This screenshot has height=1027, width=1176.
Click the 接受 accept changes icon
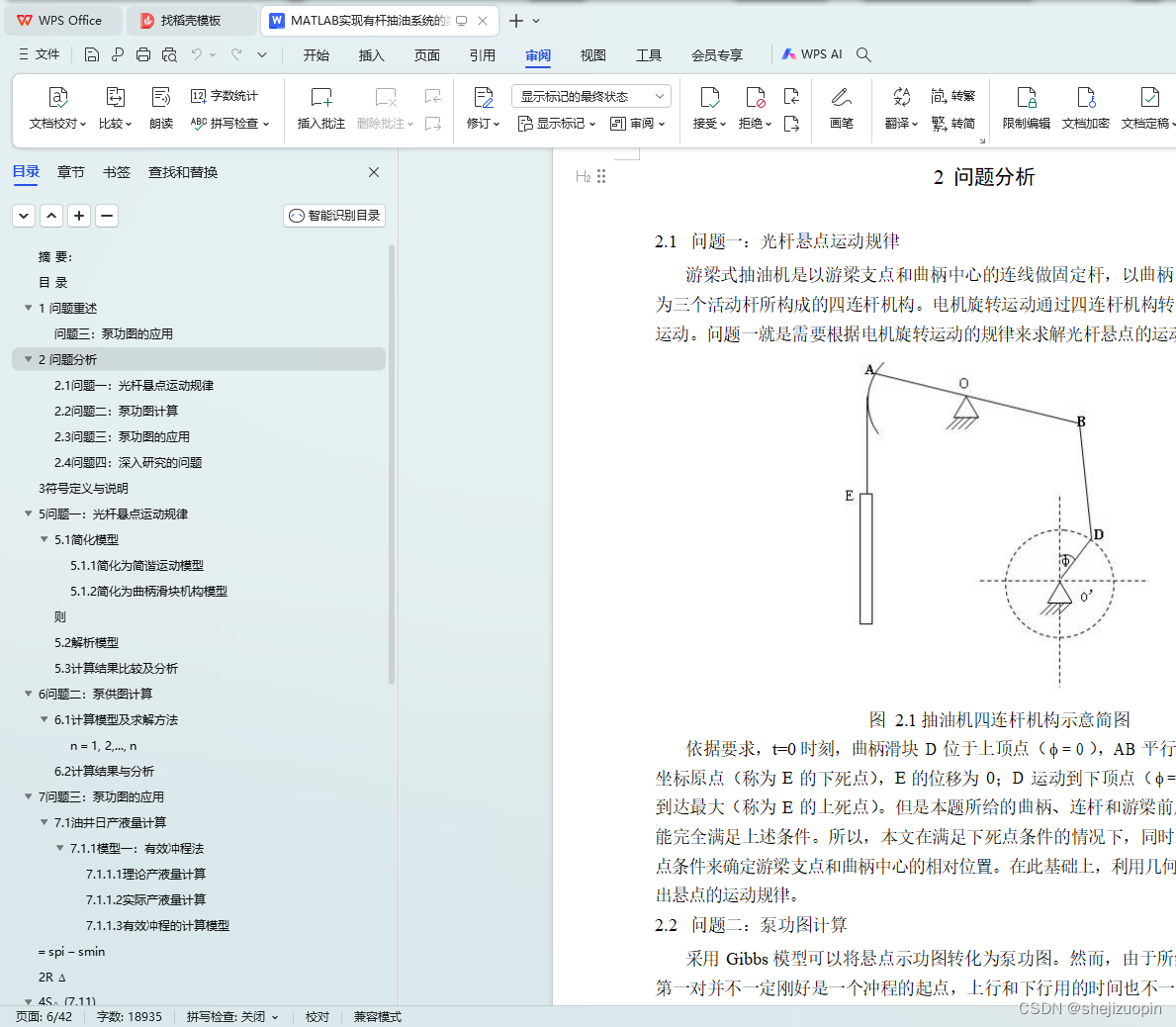[709, 98]
